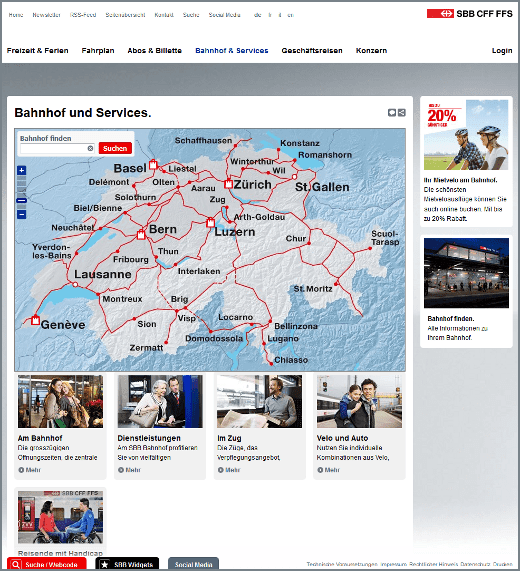Click the map zoom in plus button
The width and height of the screenshot is (520, 571).
[x=21, y=170]
